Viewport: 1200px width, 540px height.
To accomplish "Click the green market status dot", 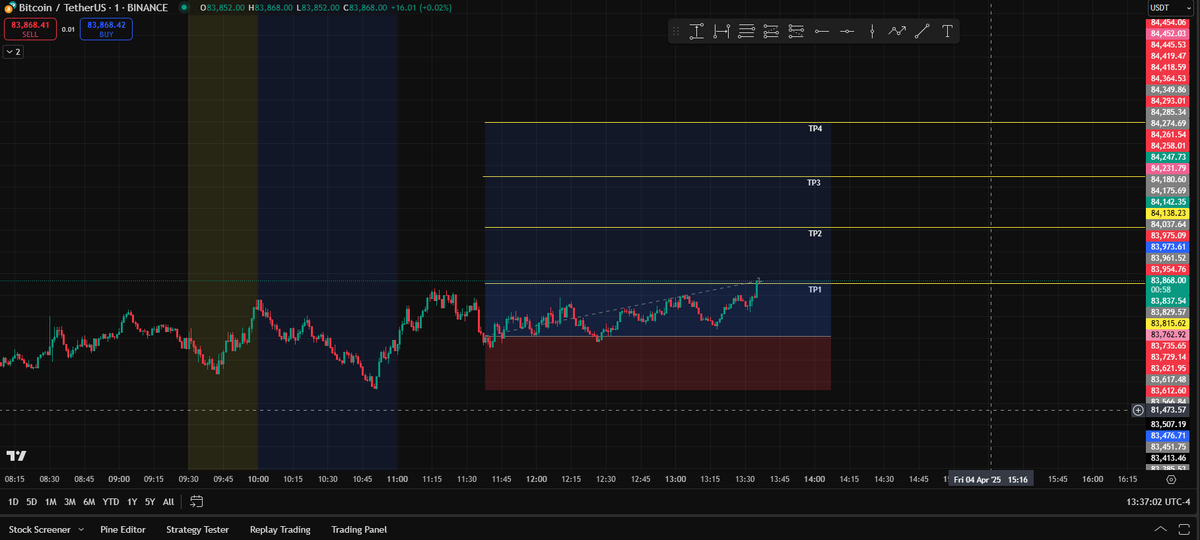I will tap(184, 7).
